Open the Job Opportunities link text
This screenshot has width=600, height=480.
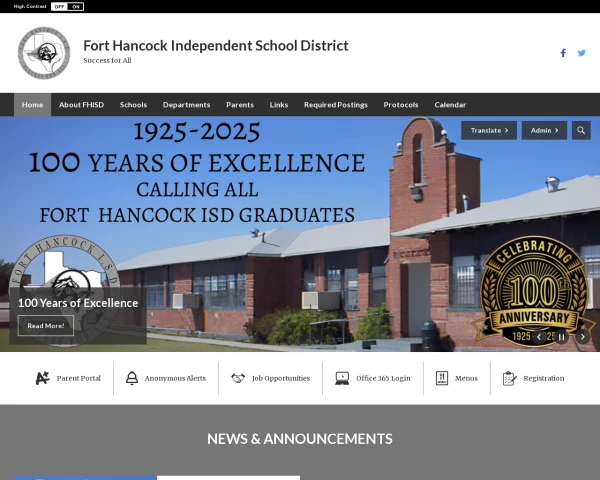point(281,378)
